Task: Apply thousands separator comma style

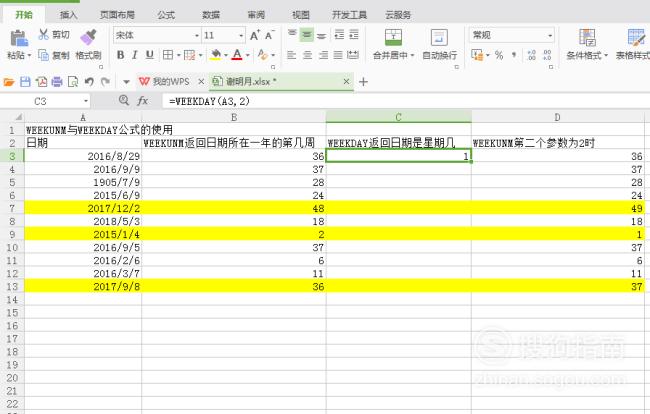Action: pyautogui.click(x=514, y=55)
